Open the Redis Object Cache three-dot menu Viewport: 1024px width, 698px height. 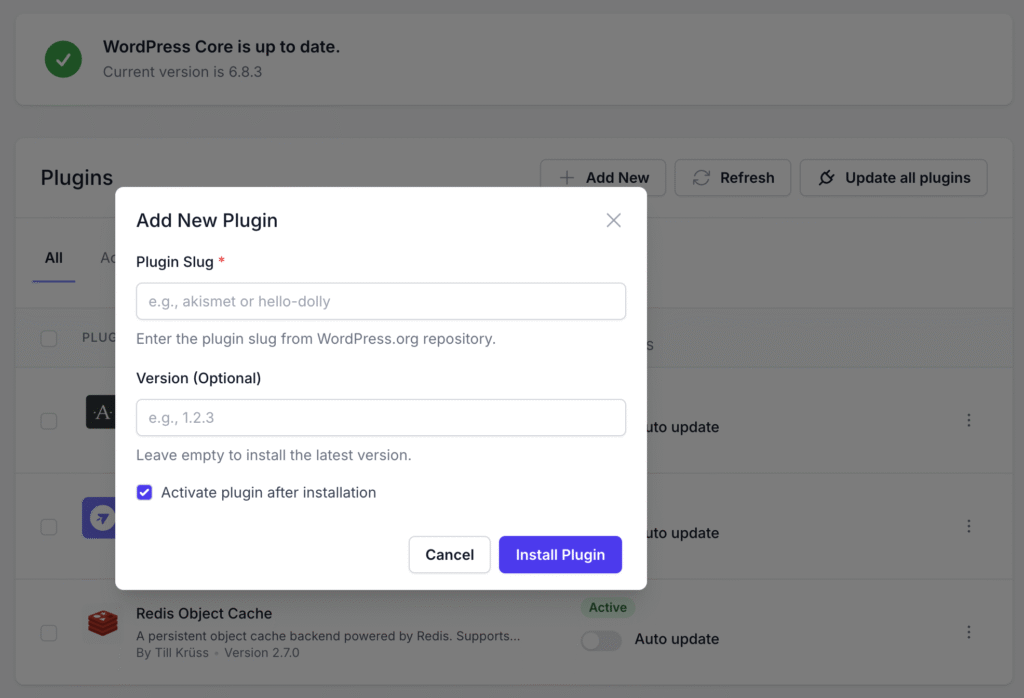(968, 632)
